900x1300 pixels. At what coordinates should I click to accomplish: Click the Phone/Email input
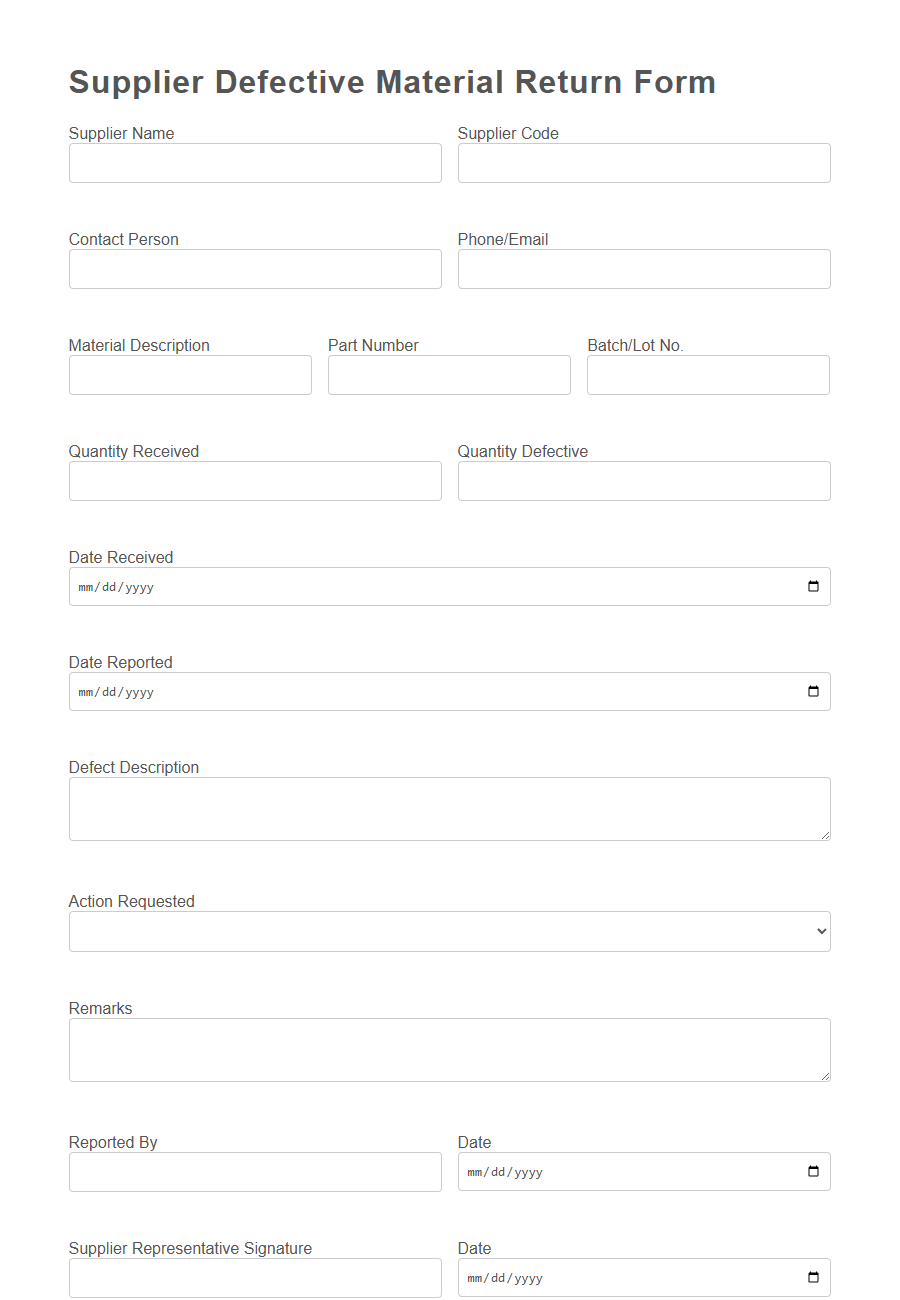643,269
